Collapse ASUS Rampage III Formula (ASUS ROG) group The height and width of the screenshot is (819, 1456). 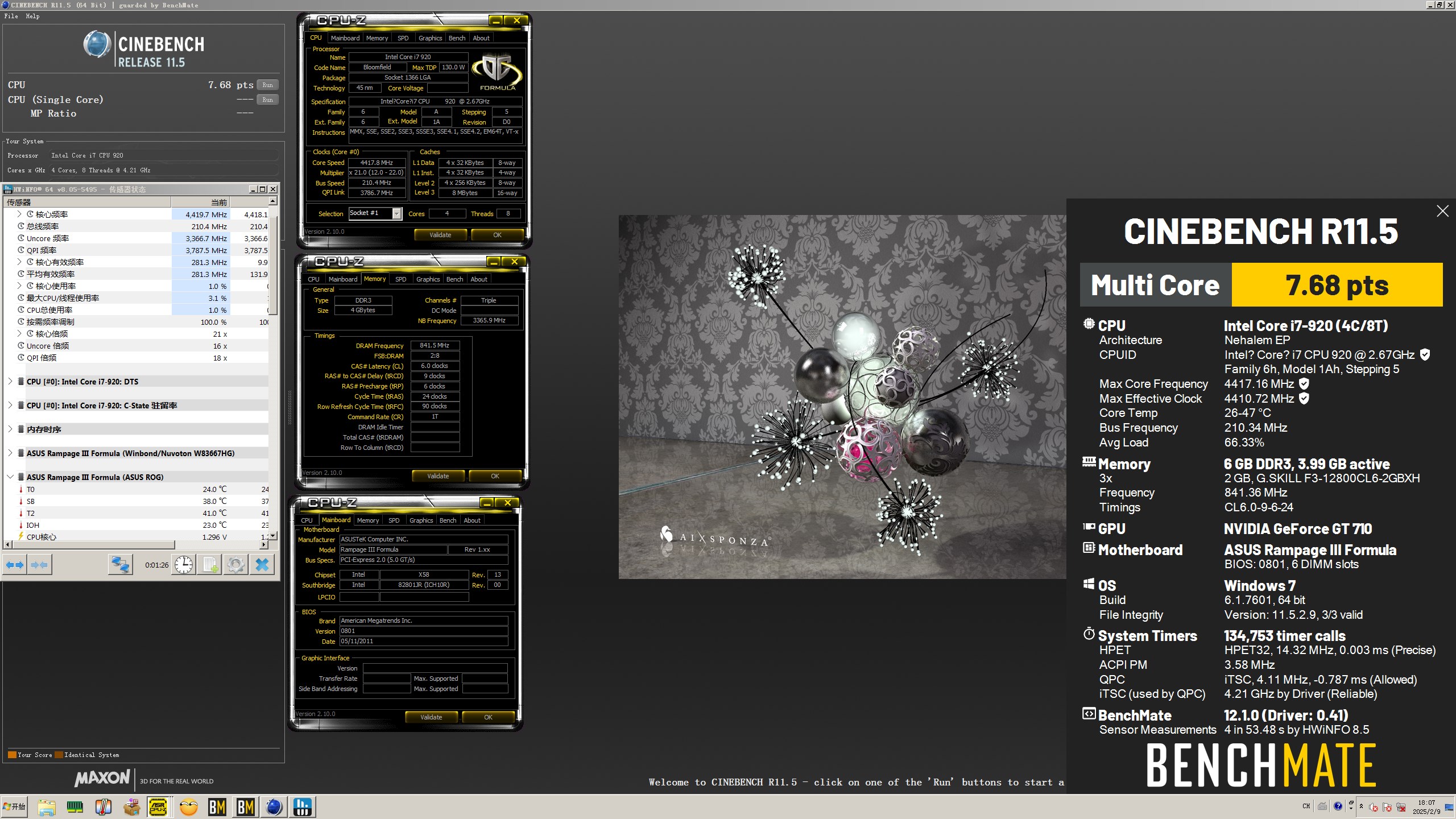click(x=10, y=477)
